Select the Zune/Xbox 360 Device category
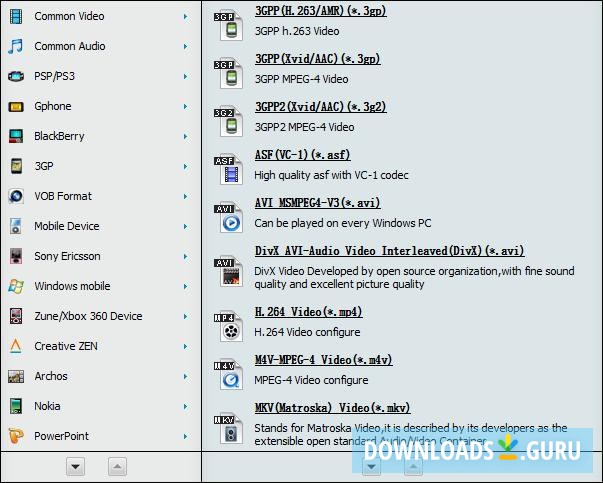The height and width of the screenshot is (483, 603). point(88,316)
